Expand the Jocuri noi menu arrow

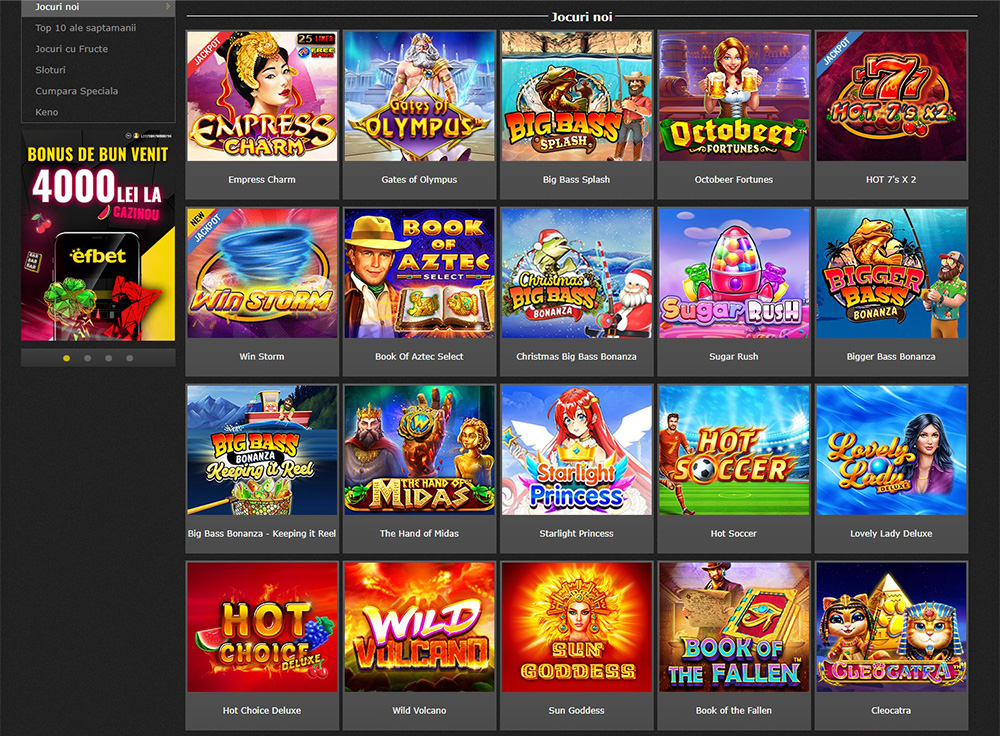(x=168, y=6)
